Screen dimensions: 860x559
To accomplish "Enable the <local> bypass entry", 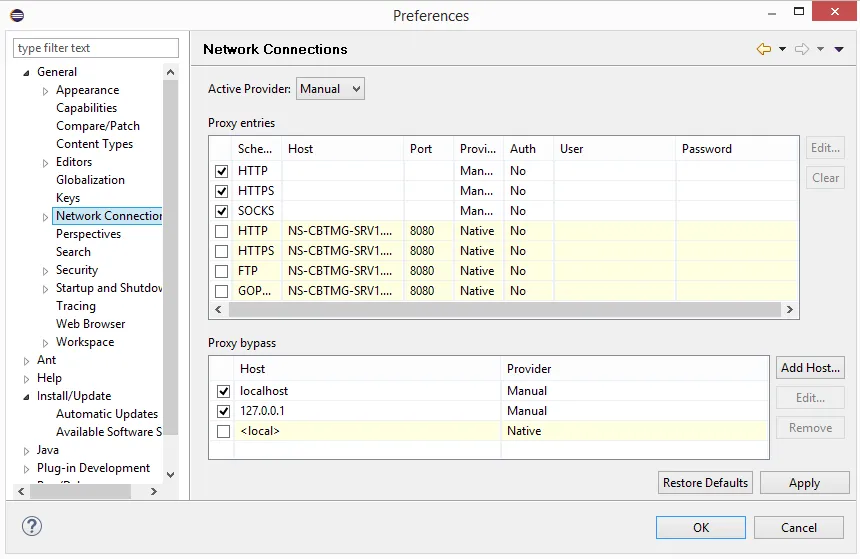I will tap(223, 431).
